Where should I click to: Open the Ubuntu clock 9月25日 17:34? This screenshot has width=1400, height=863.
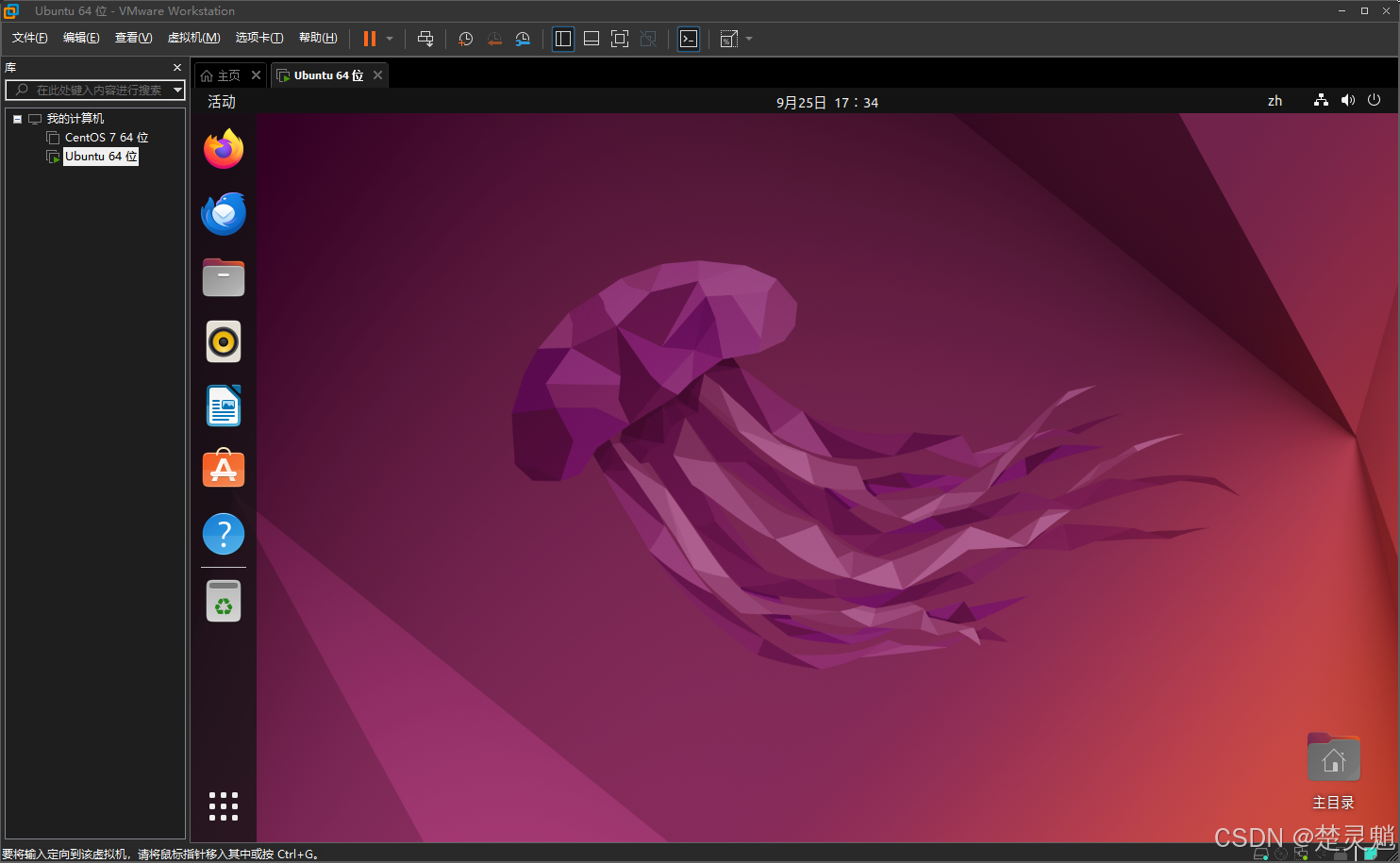click(827, 102)
